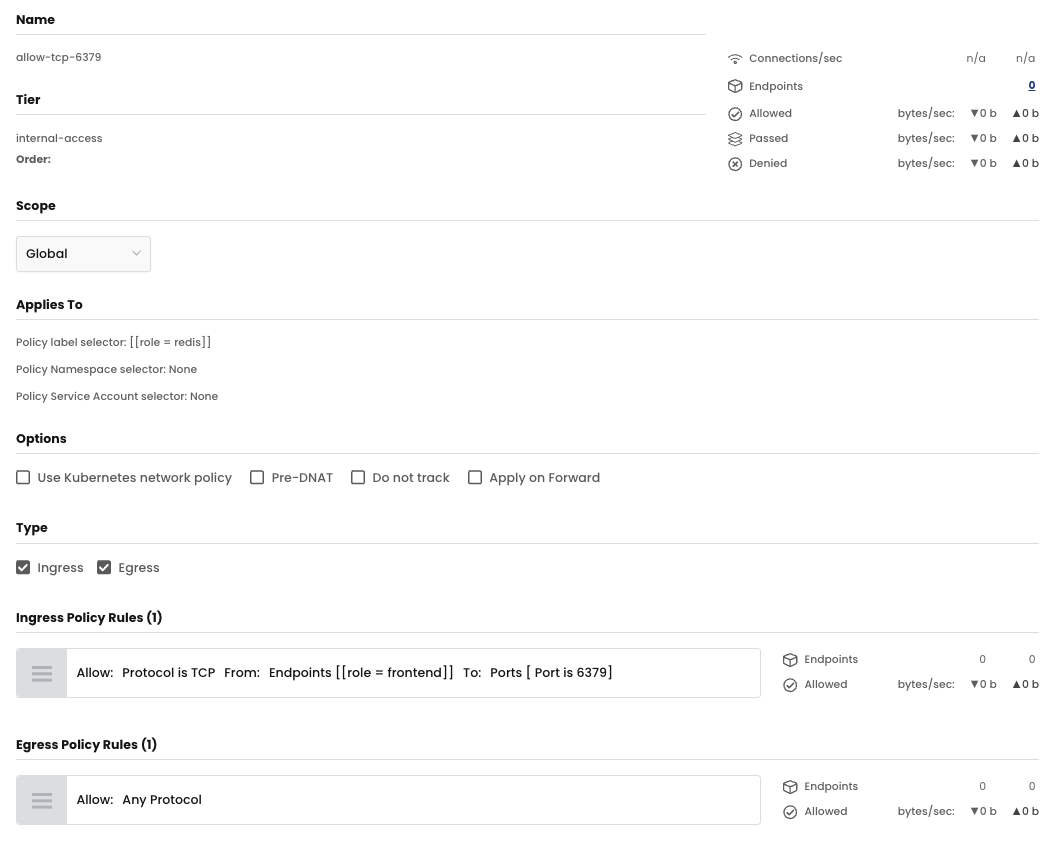The height and width of the screenshot is (841, 1054).
Task: Click the tier name internal-access
Action: click(x=59, y=138)
